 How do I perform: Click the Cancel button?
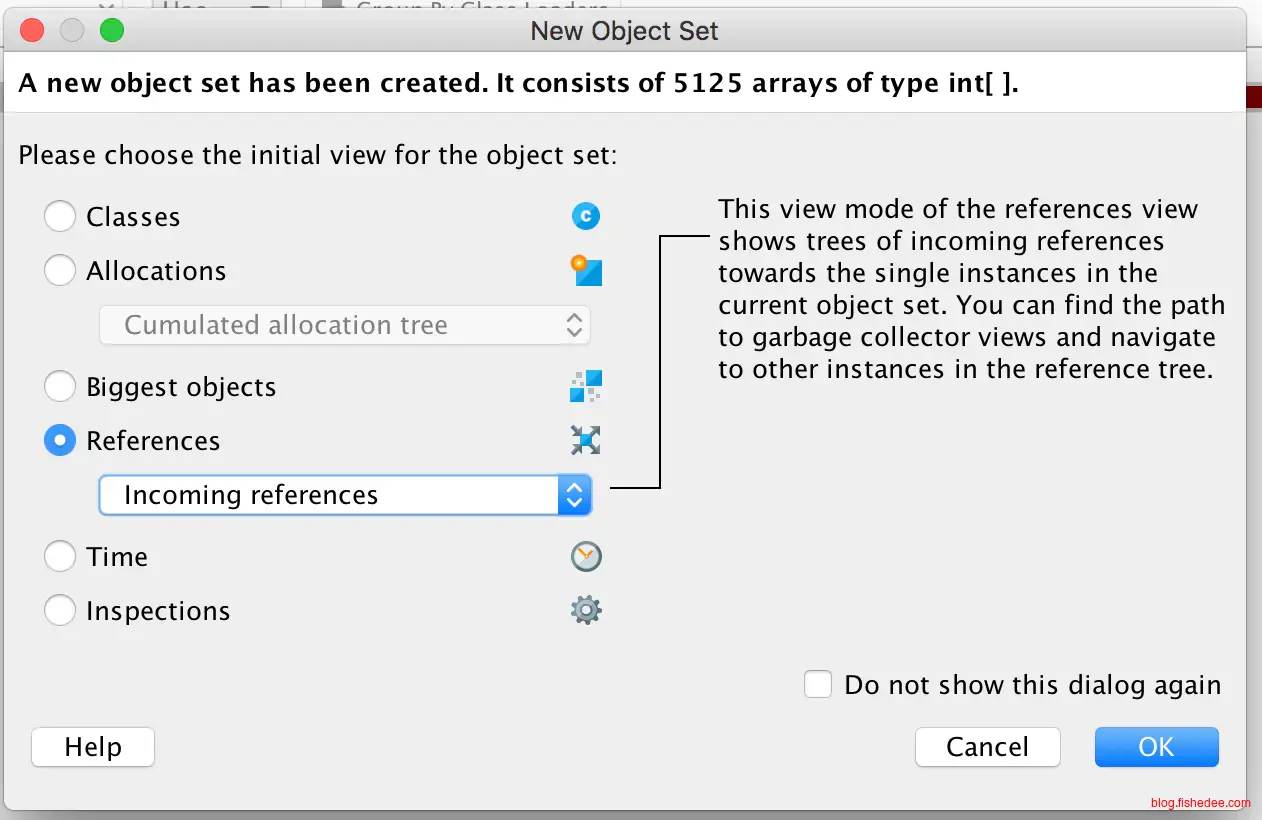point(987,747)
